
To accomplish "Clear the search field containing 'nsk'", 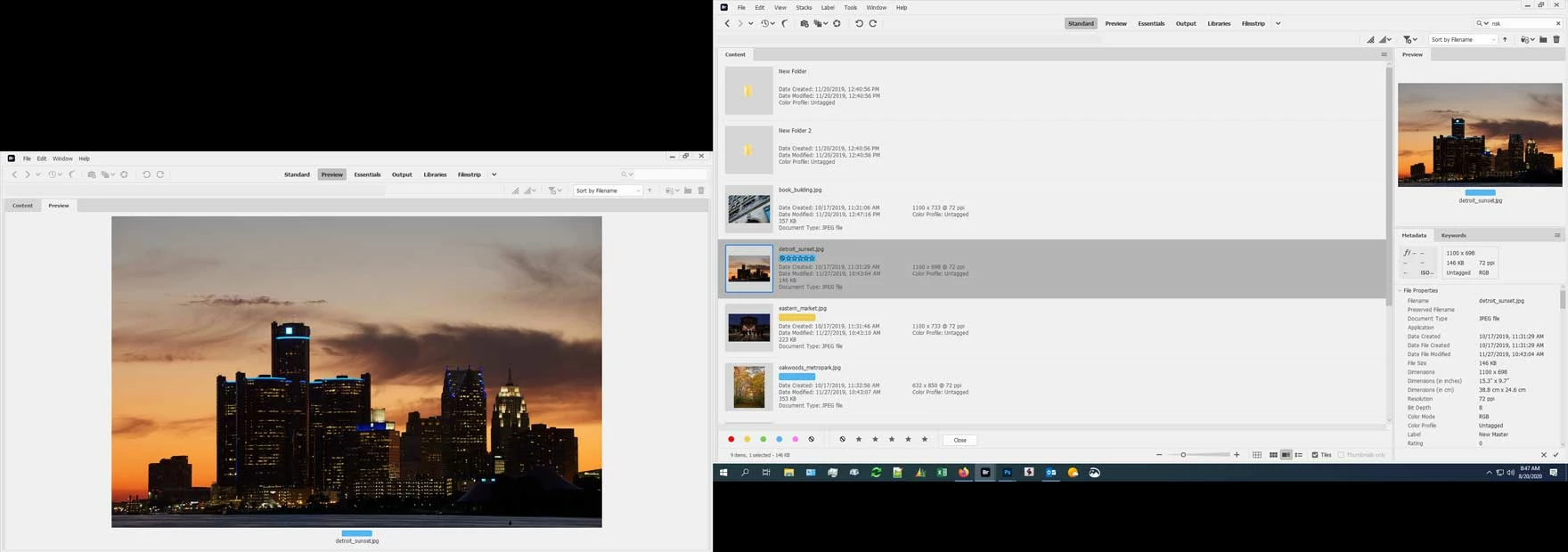I will [x=1557, y=23].
